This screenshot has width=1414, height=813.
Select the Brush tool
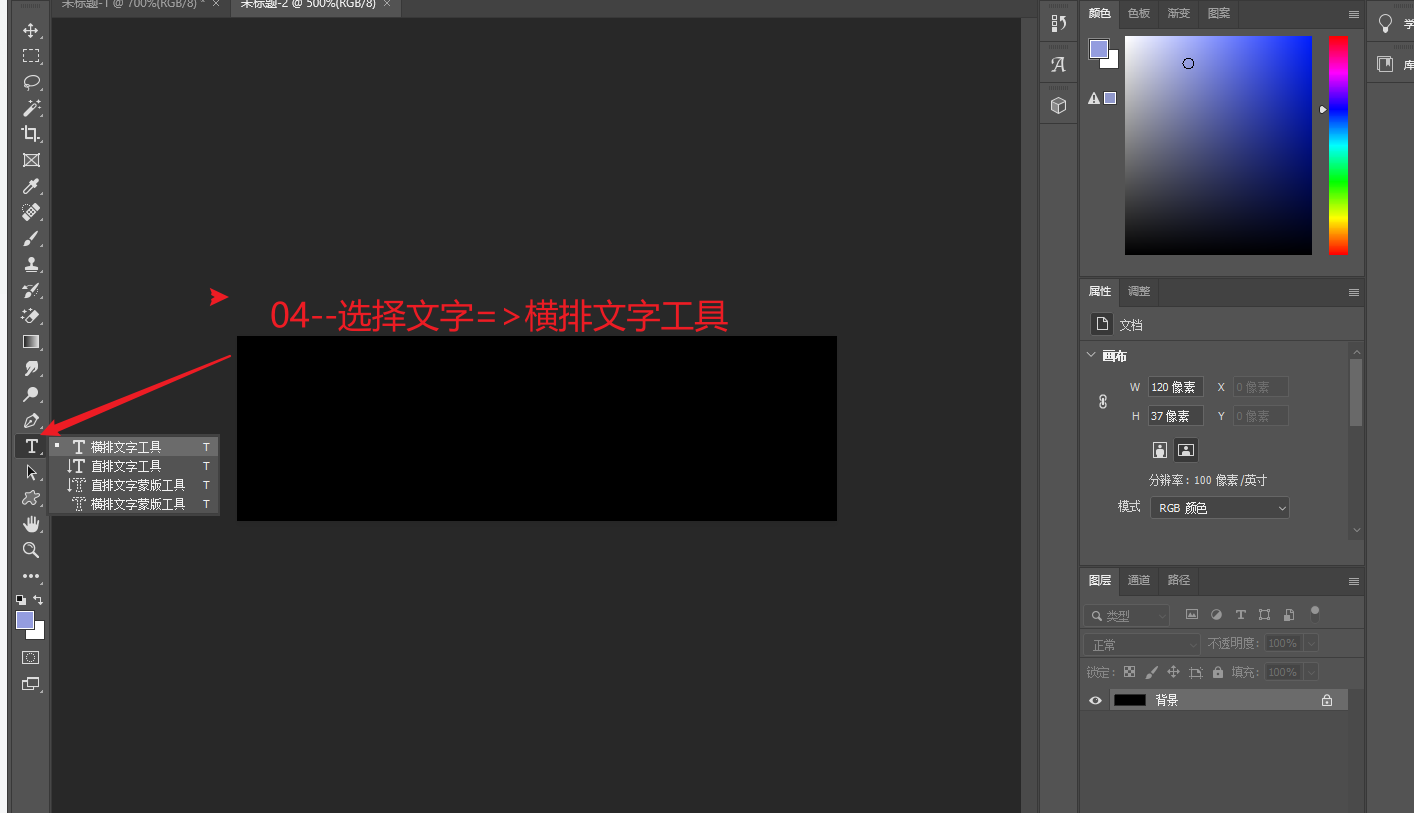pos(31,238)
